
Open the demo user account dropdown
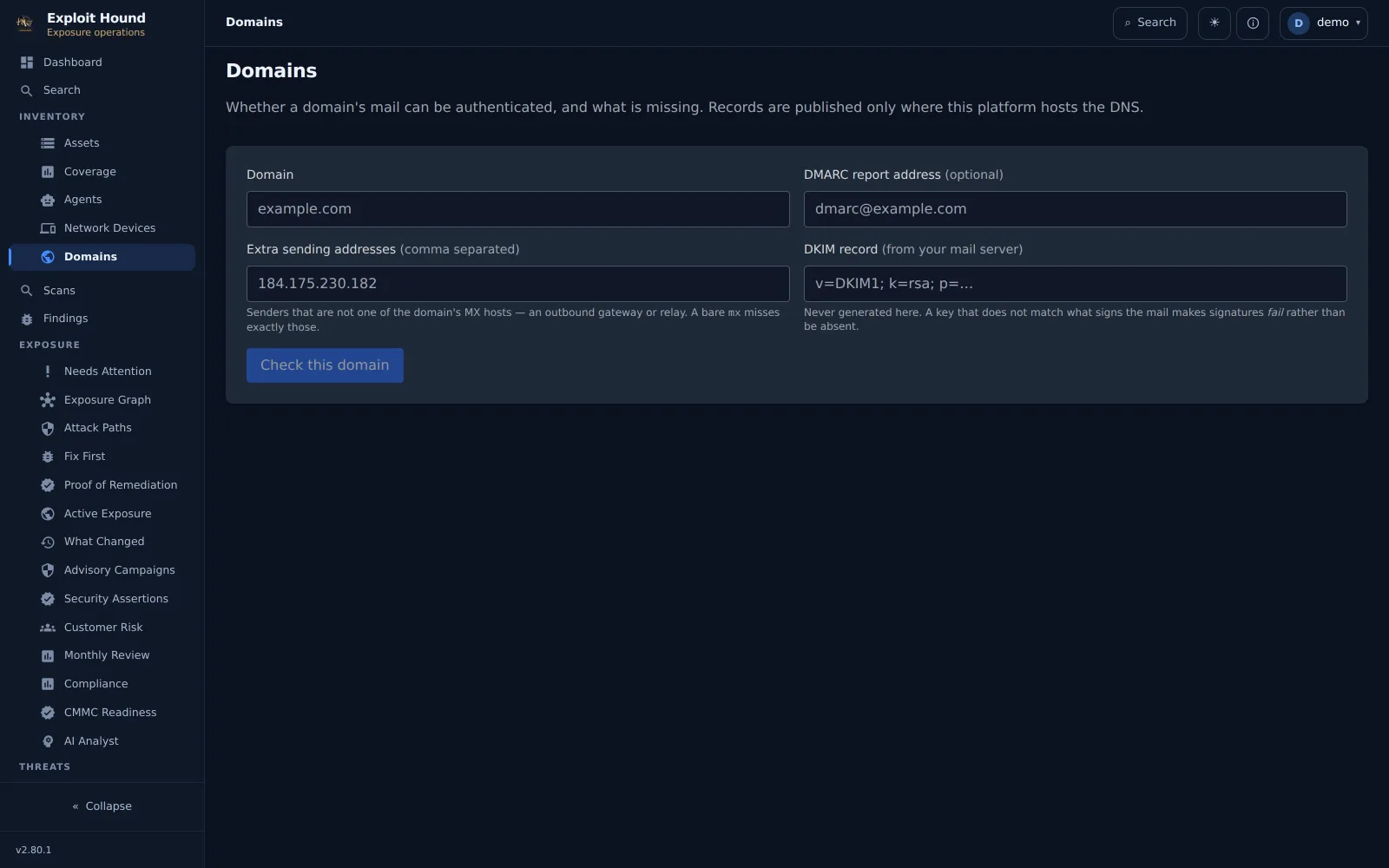1324,23
